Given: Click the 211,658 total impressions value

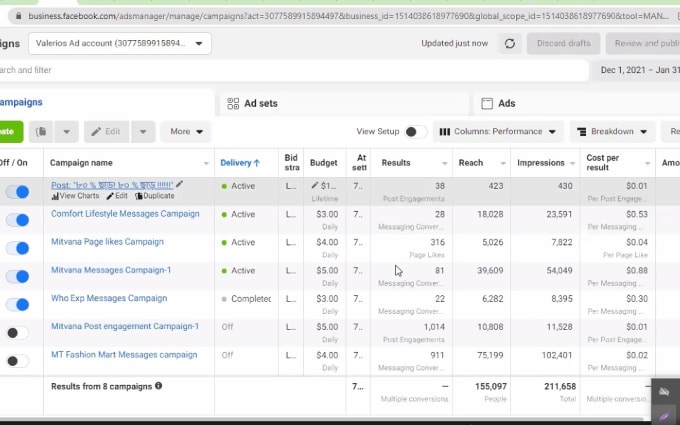Looking at the screenshot, I should [559, 386].
